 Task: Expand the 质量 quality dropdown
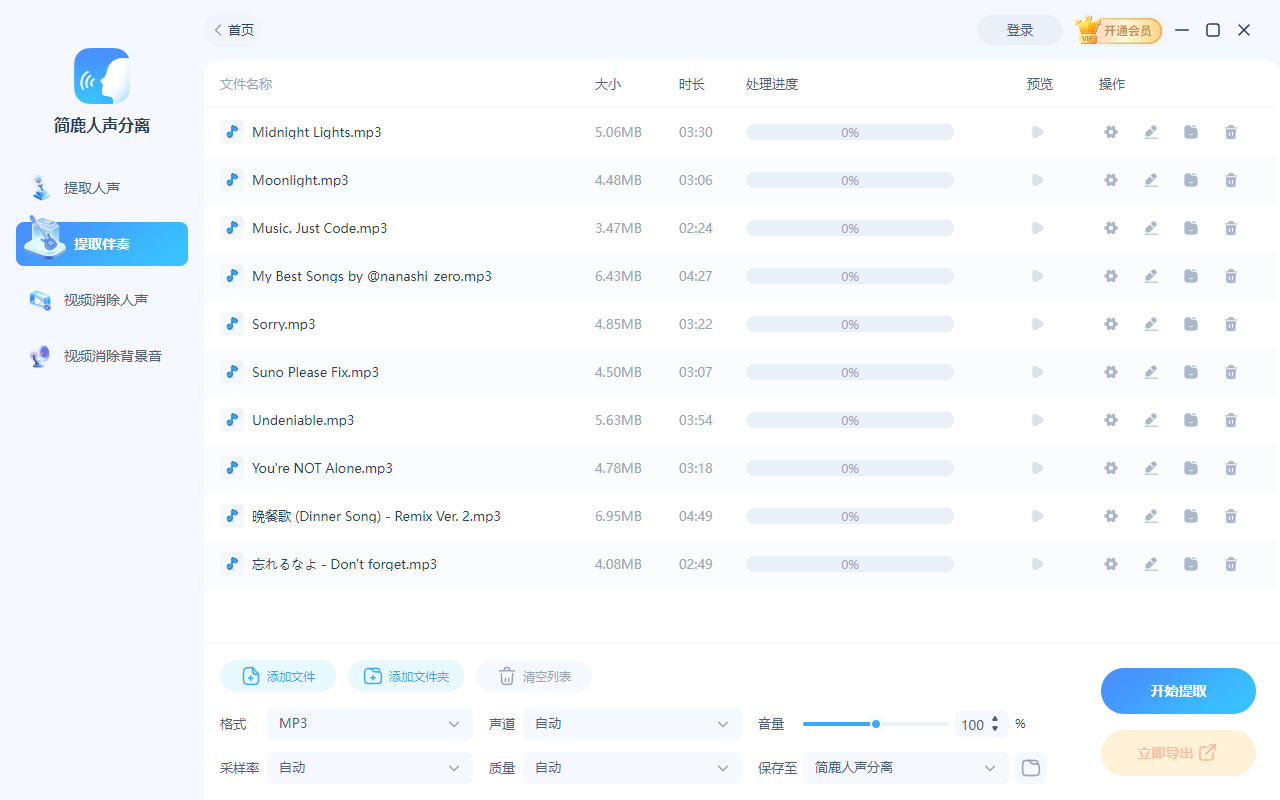click(x=631, y=767)
